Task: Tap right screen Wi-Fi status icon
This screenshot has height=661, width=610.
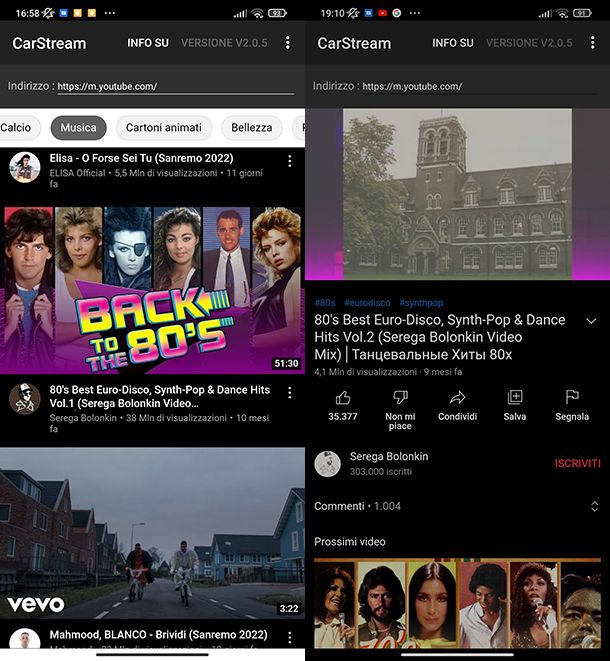Action: (x=562, y=13)
